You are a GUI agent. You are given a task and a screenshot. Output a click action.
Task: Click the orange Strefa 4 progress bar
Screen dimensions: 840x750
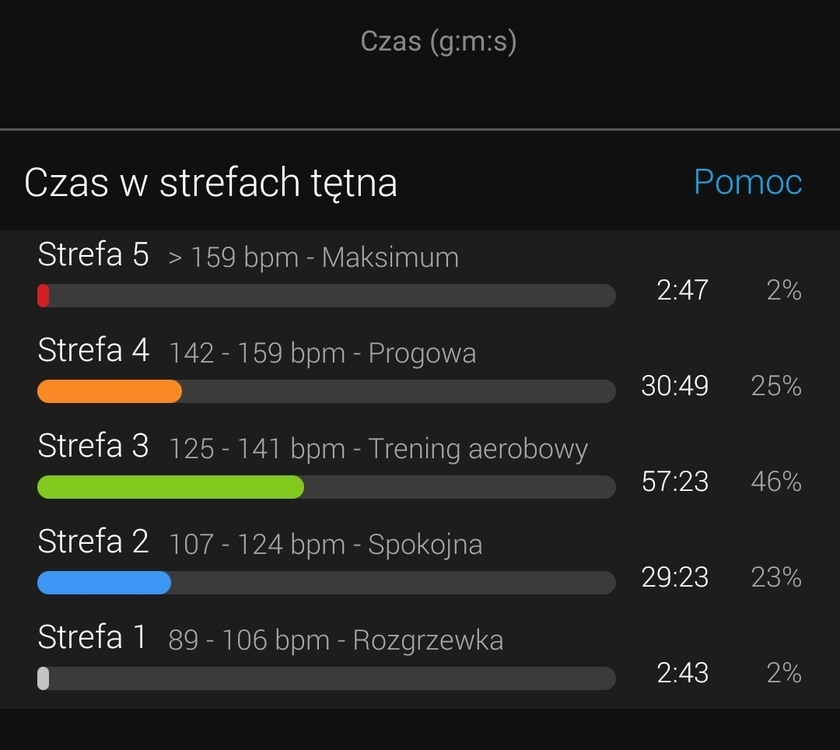[110, 391]
